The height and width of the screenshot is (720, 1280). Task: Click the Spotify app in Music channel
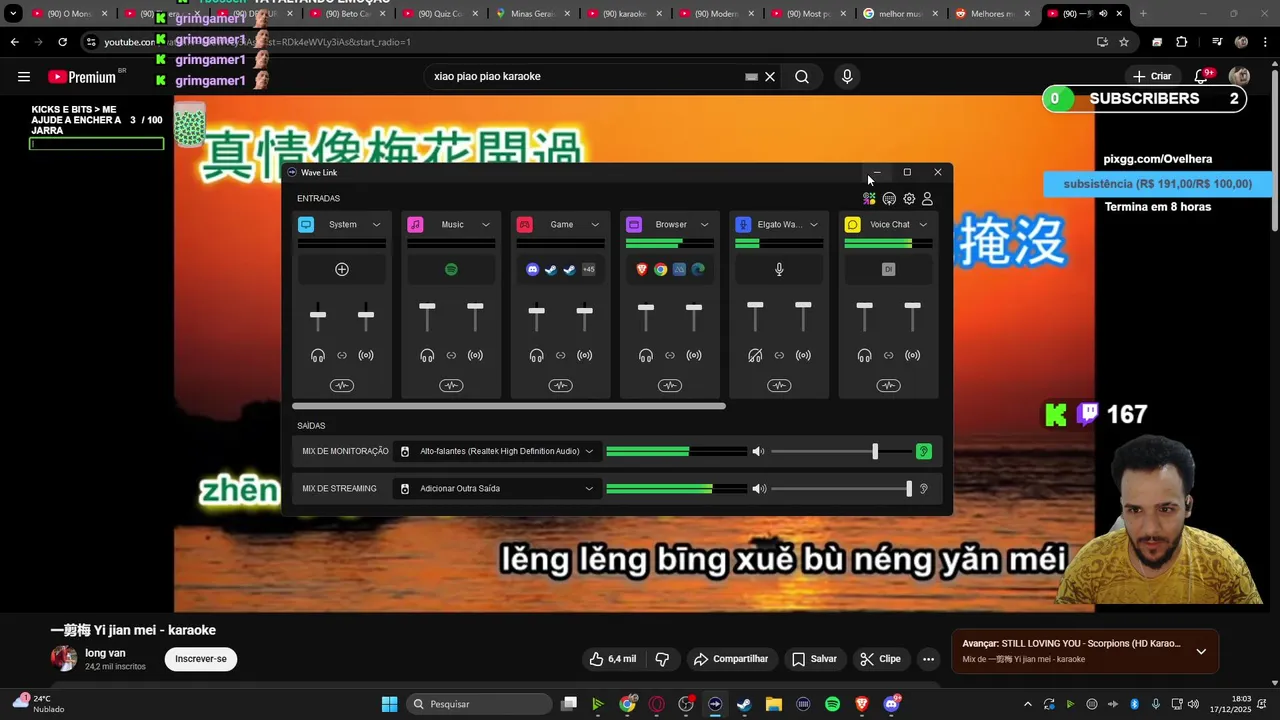point(451,269)
